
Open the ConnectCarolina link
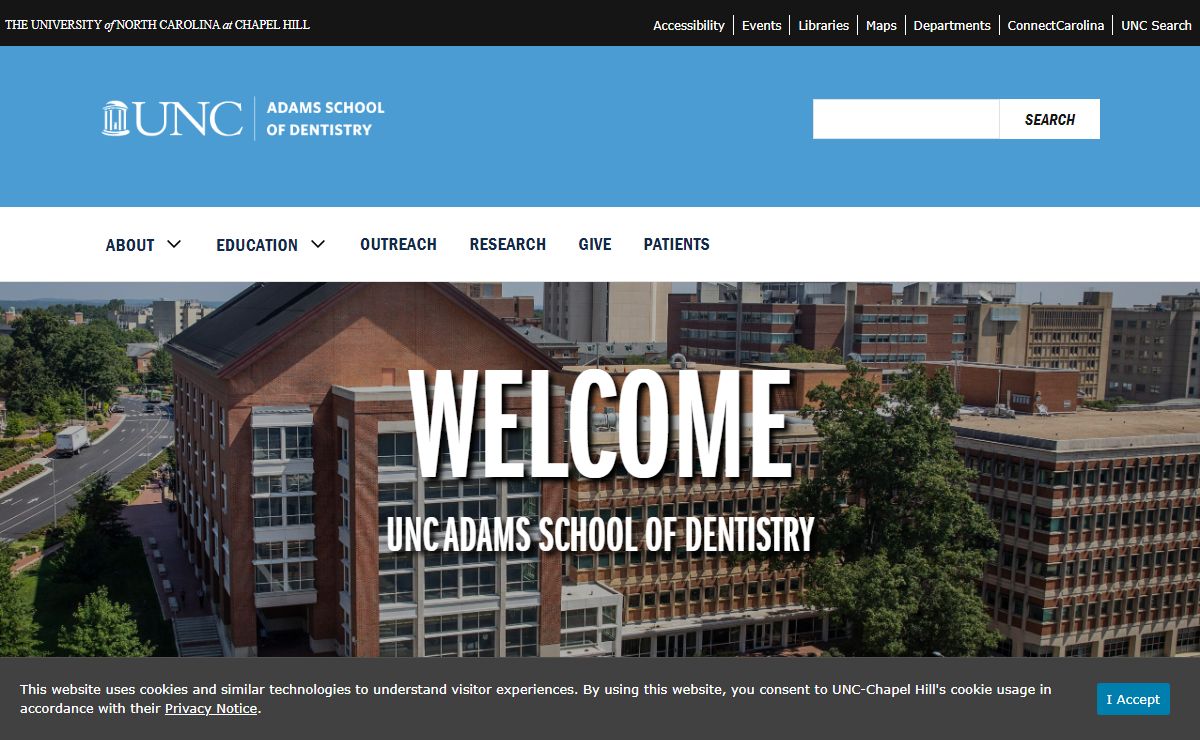[1055, 25]
